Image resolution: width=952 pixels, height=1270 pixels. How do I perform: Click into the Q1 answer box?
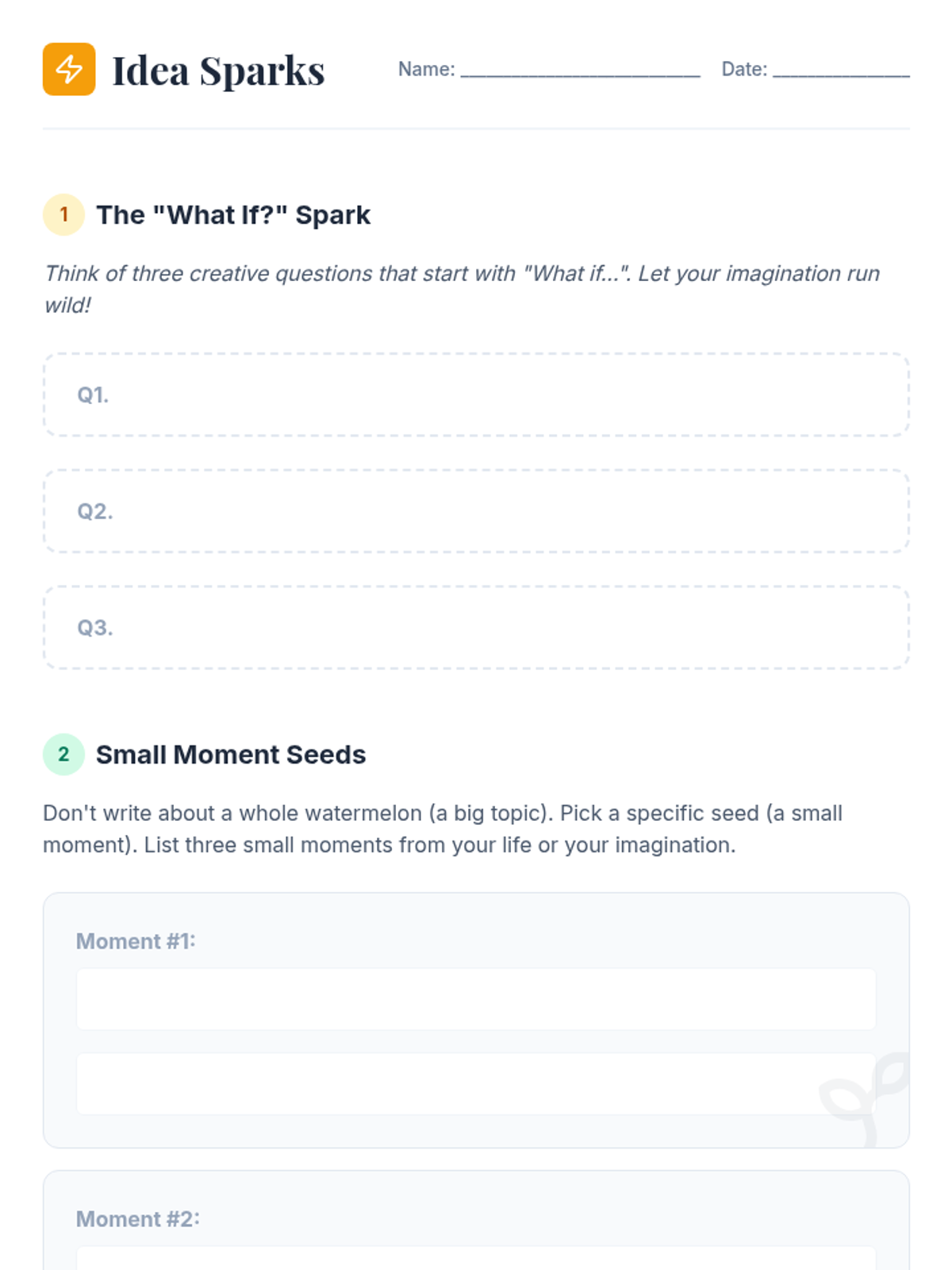click(476, 394)
